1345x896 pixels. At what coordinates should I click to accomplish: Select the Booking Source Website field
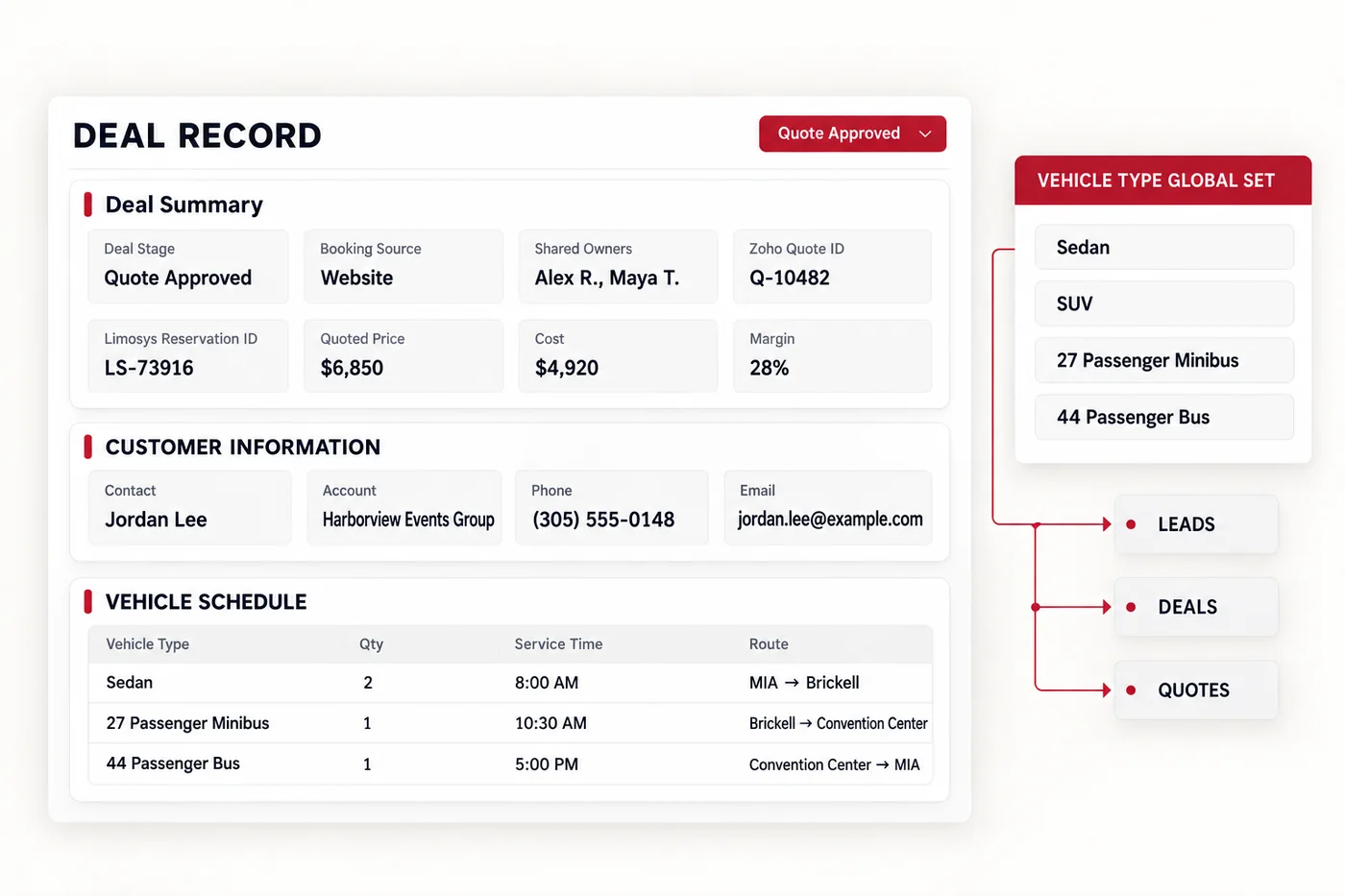click(403, 266)
